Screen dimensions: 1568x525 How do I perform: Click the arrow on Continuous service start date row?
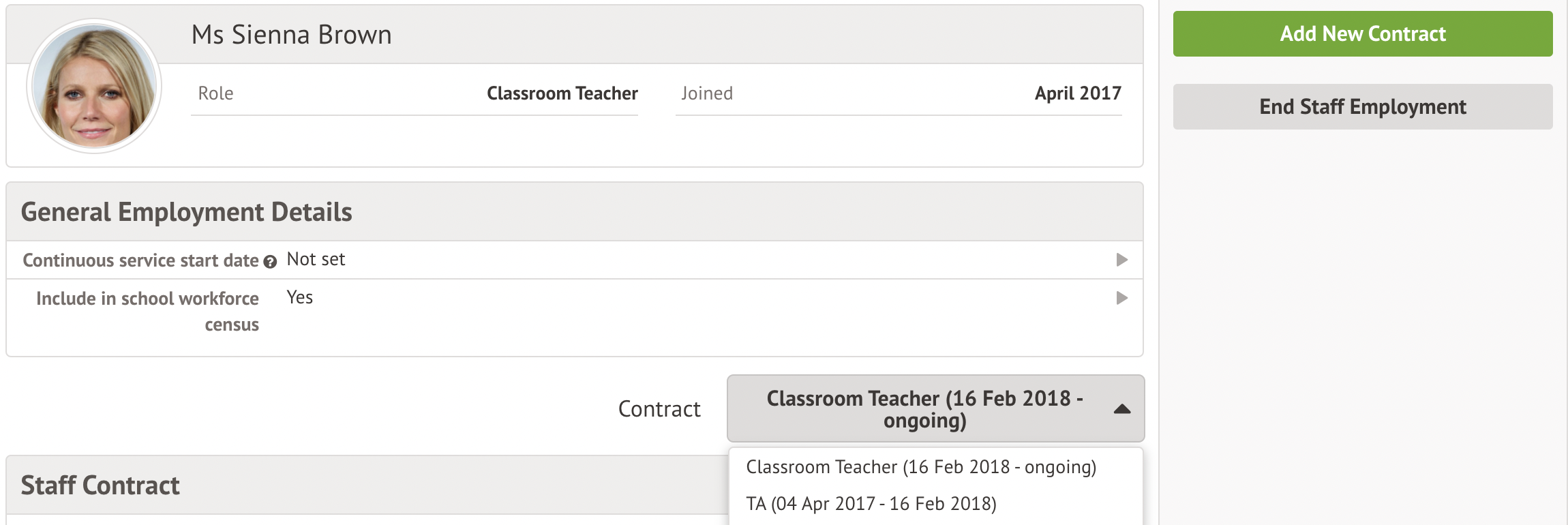pos(1121,260)
